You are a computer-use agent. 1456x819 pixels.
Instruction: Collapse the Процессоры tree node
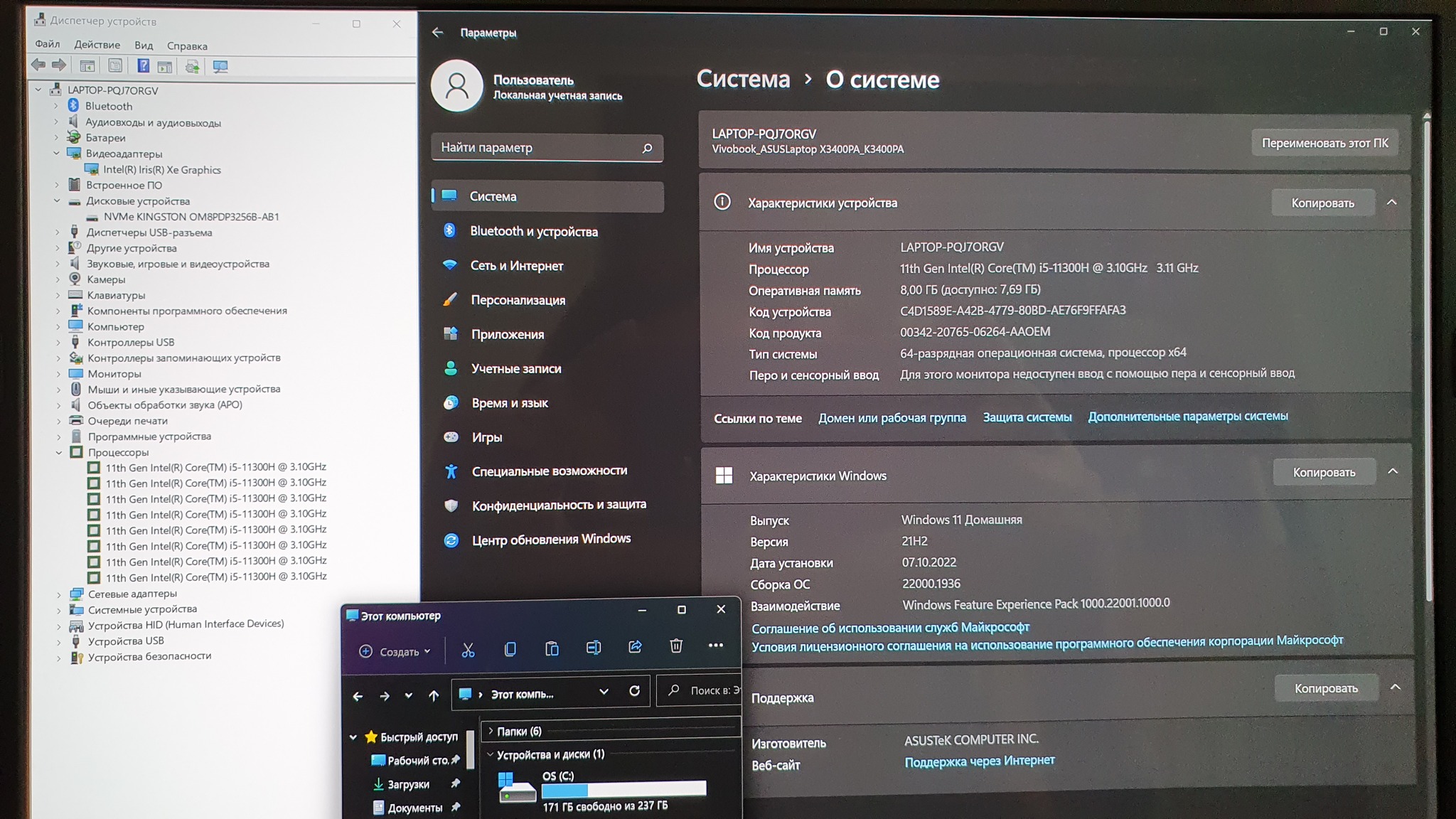pyautogui.click(x=59, y=452)
